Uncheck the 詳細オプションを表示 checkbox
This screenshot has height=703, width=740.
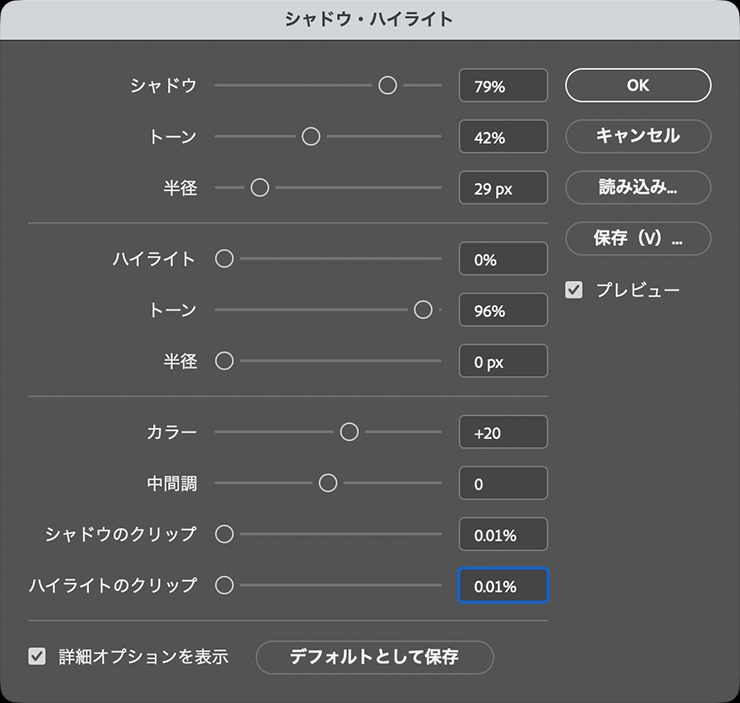point(38,657)
